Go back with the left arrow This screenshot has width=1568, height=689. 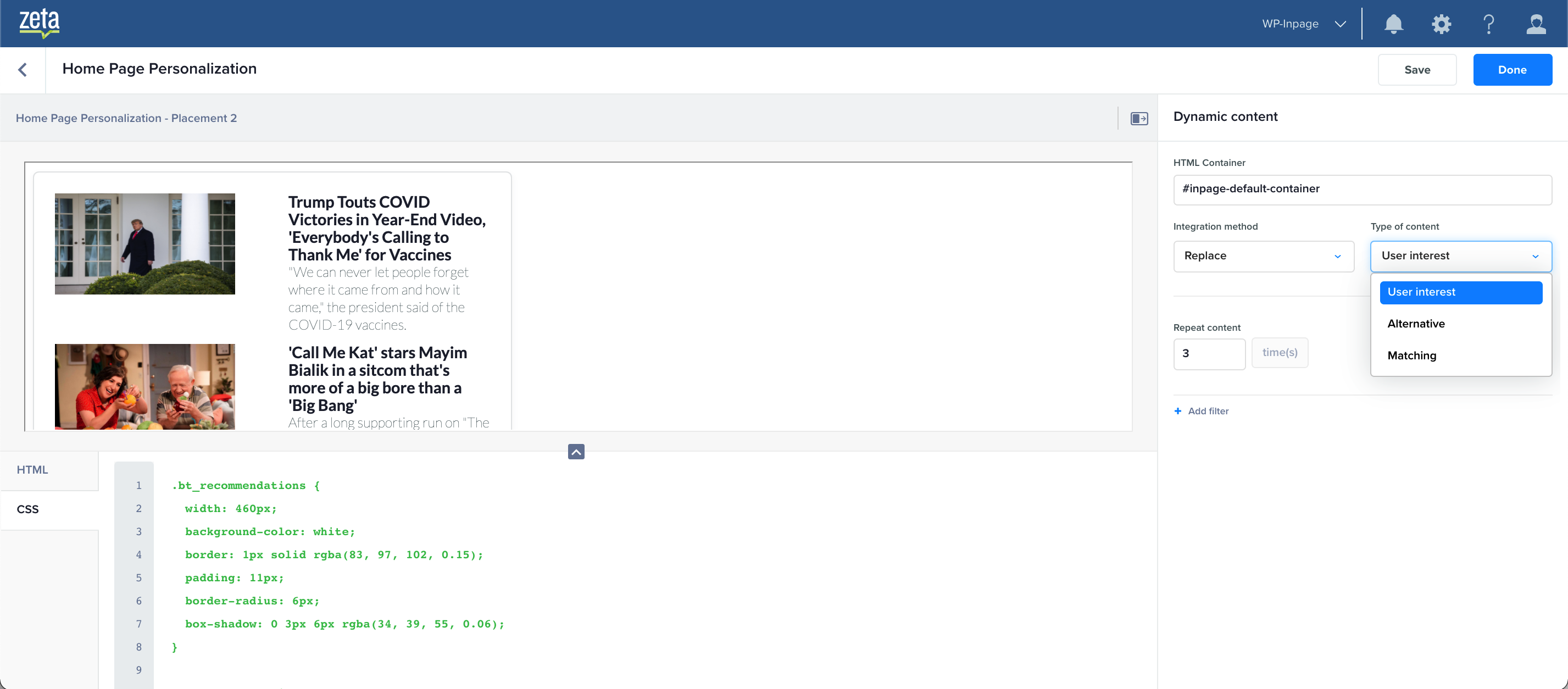(23, 69)
